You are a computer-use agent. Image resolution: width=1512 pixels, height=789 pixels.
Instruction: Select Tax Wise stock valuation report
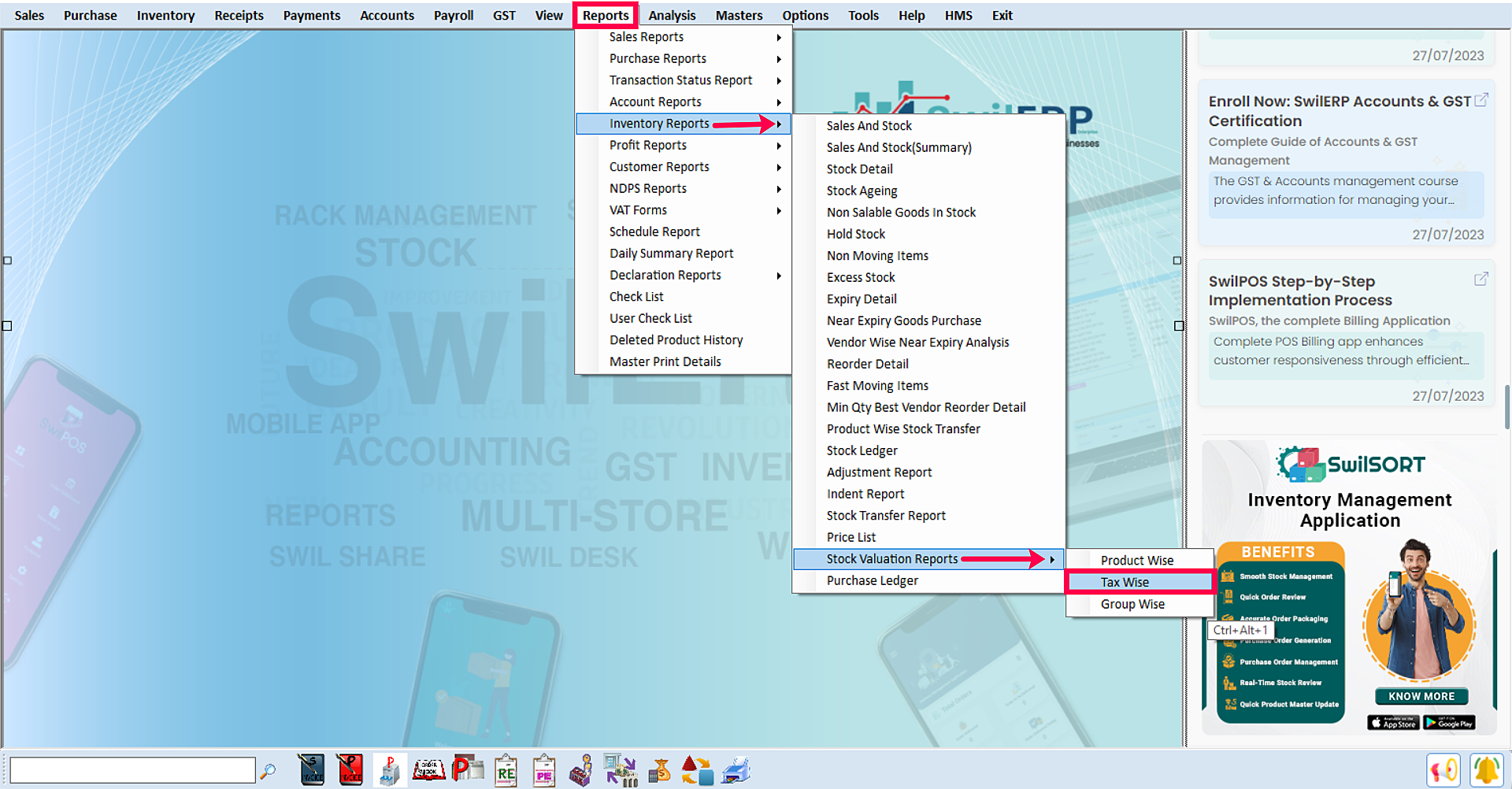click(x=1140, y=582)
